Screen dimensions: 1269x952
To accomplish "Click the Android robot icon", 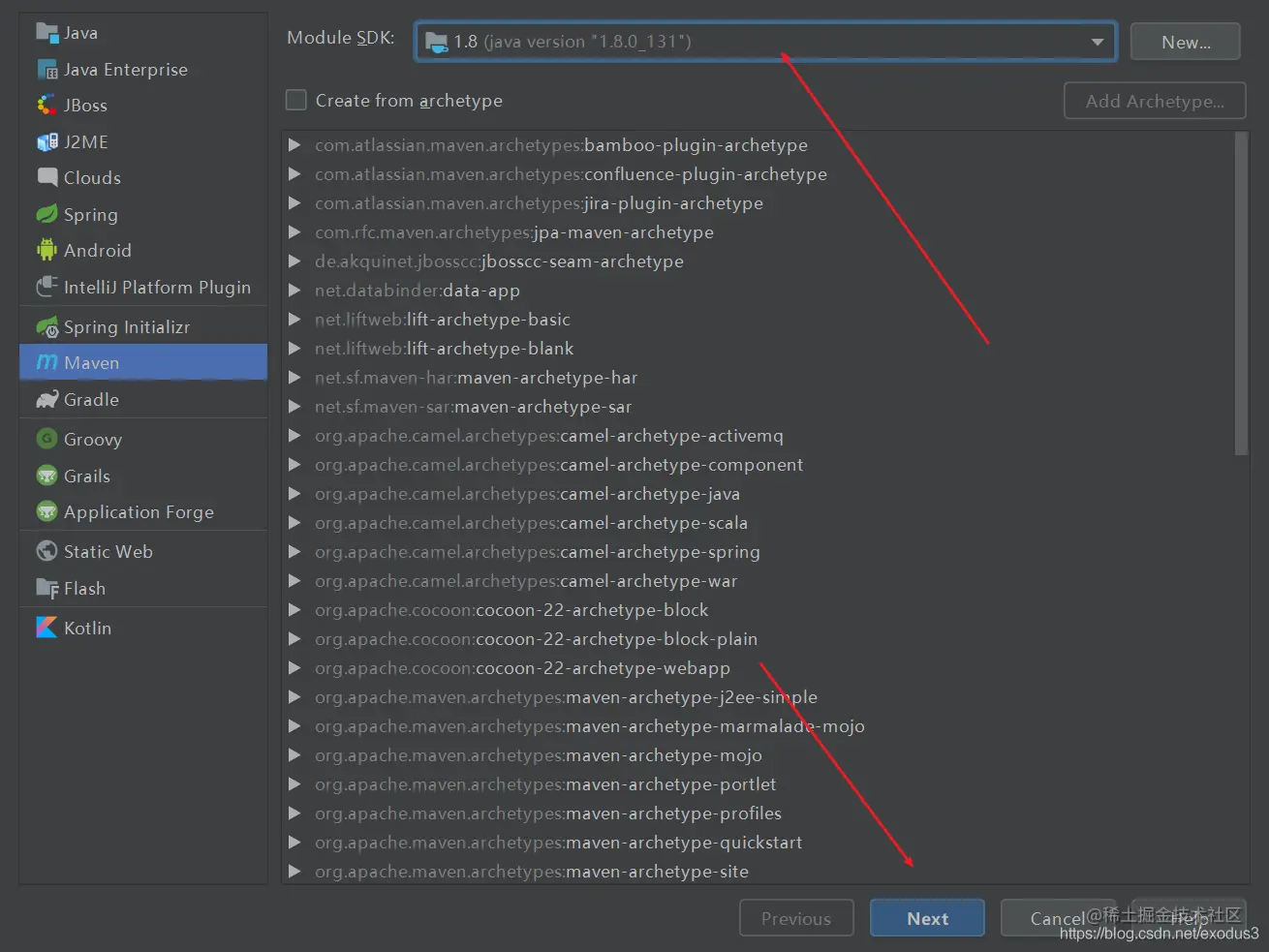I will pyautogui.click(x=46, y=251).
